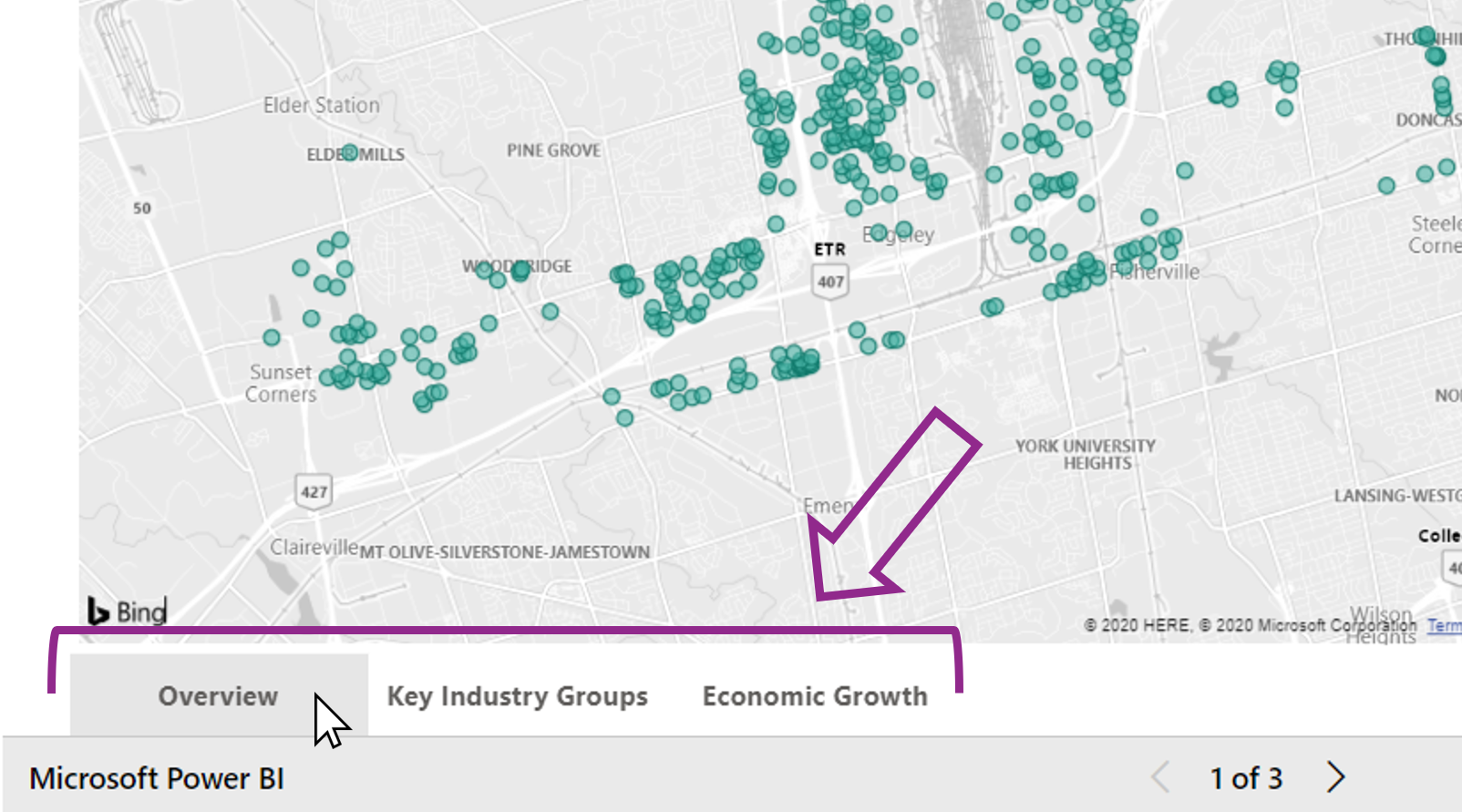Click the 427 highway shield on map

coord(314,491)
